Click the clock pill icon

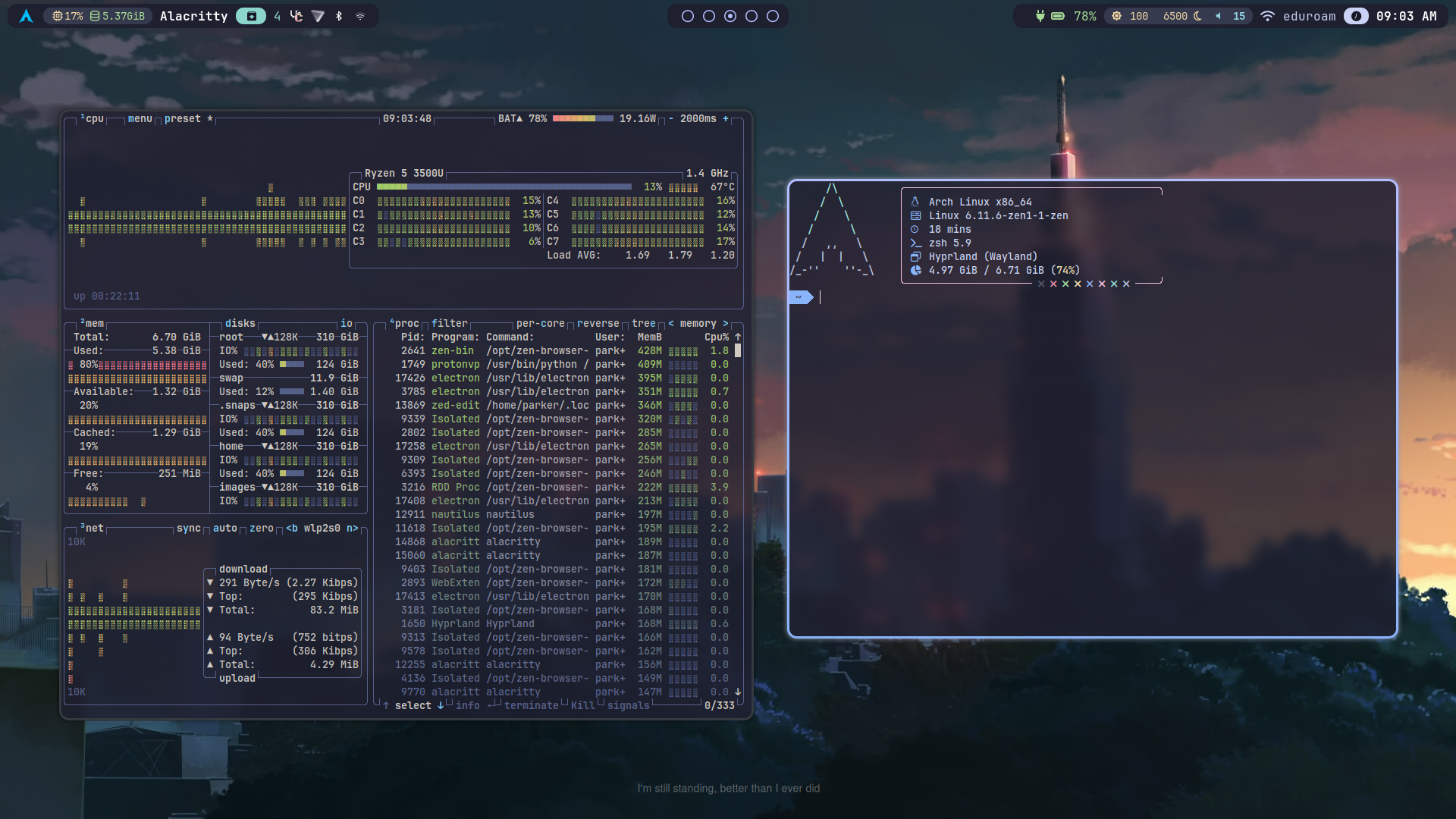click(x=1356, y=16)
